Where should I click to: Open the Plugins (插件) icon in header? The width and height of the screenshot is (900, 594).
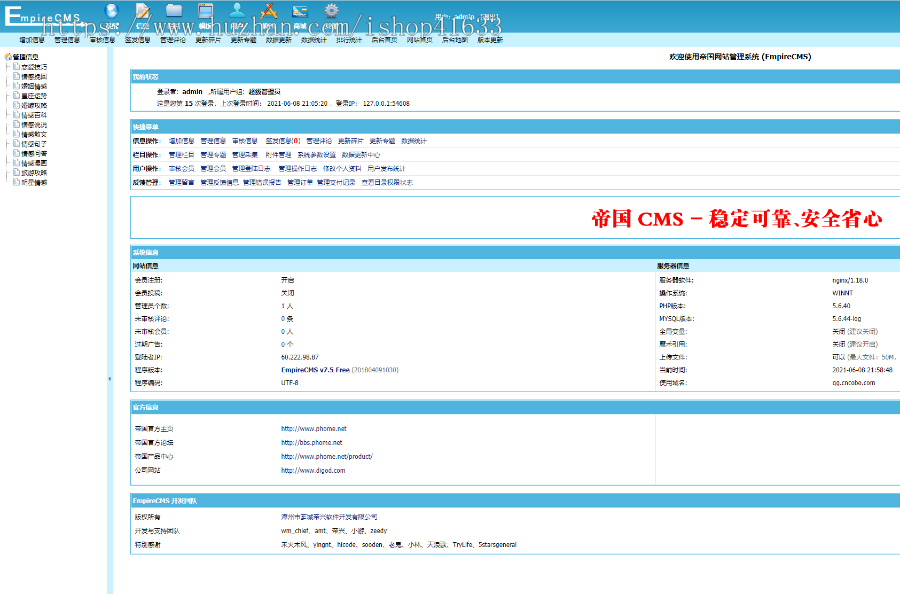268,12
